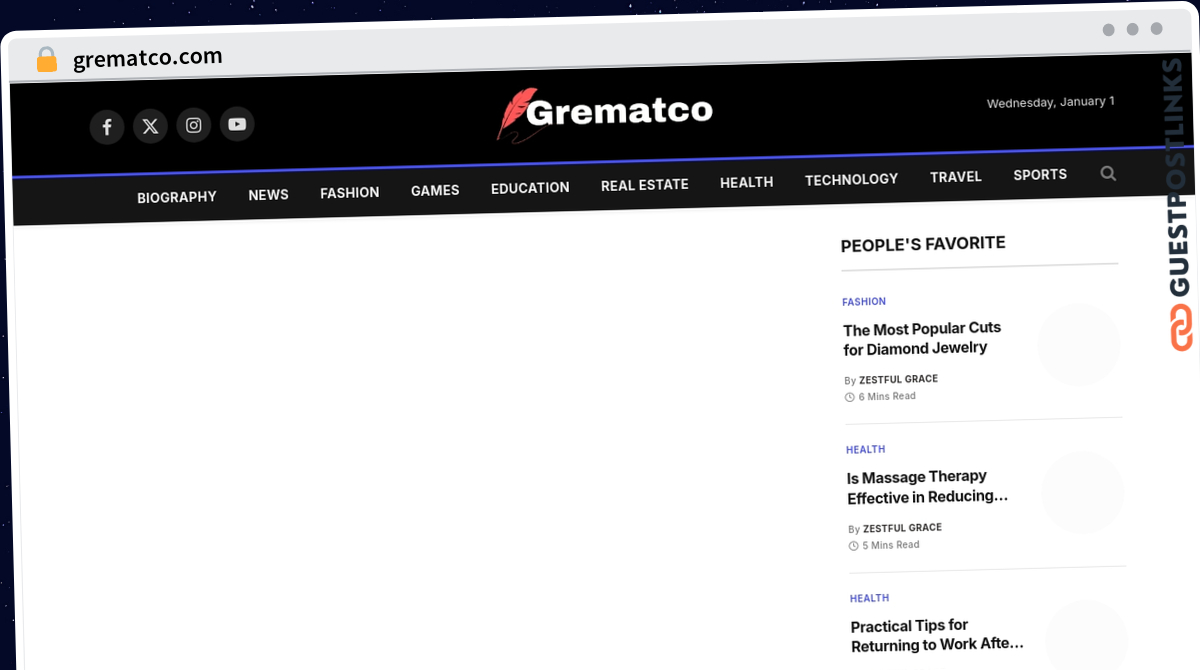This screenshot has width=1200, height=670.
Task: Go to the News section
Action: 268,195
